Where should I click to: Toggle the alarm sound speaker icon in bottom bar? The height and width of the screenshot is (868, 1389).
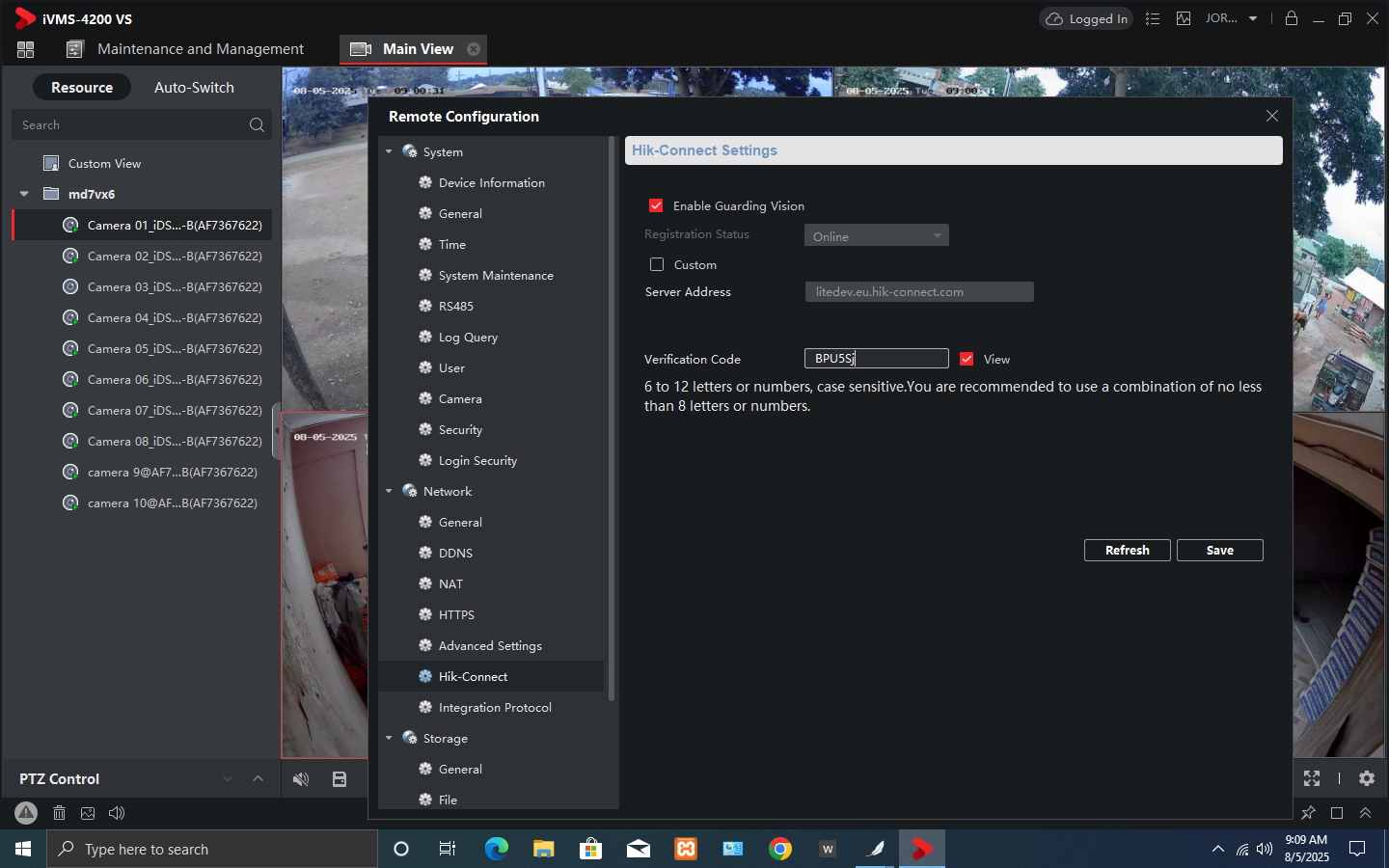(117, 813)
